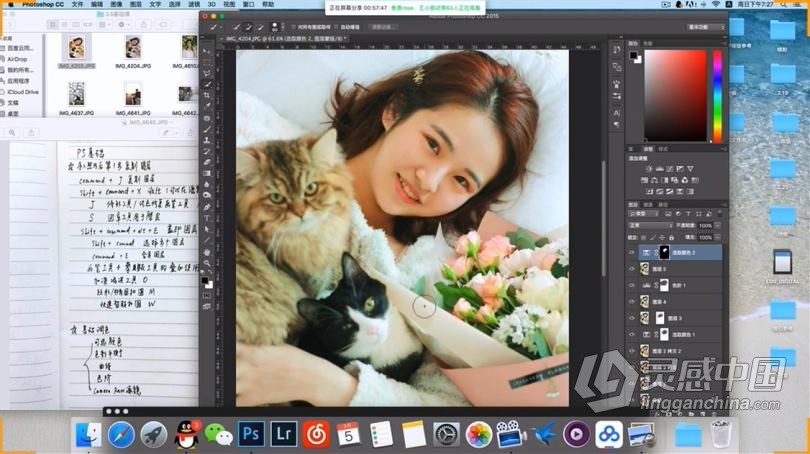Add an Invert adjustment layer
The height and width of the screenshot is (454, 810).
coord(650,192)
